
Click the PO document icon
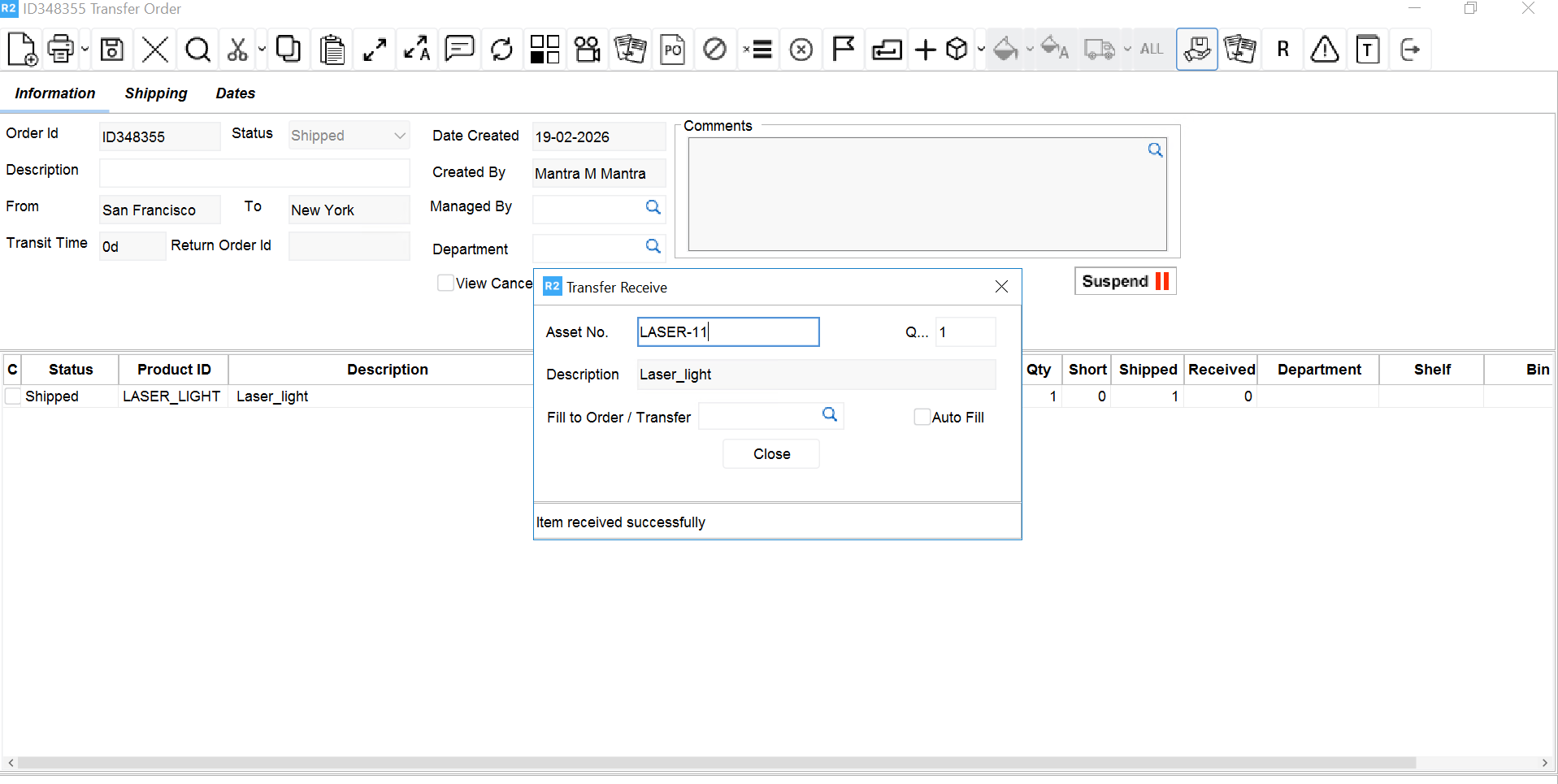point(672,50)
